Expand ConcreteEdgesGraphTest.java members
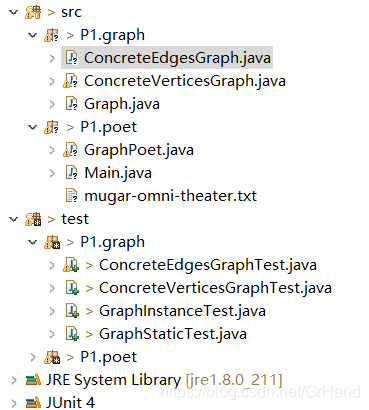The height and width of the screenshot is (410, 369). pos(52,265)
